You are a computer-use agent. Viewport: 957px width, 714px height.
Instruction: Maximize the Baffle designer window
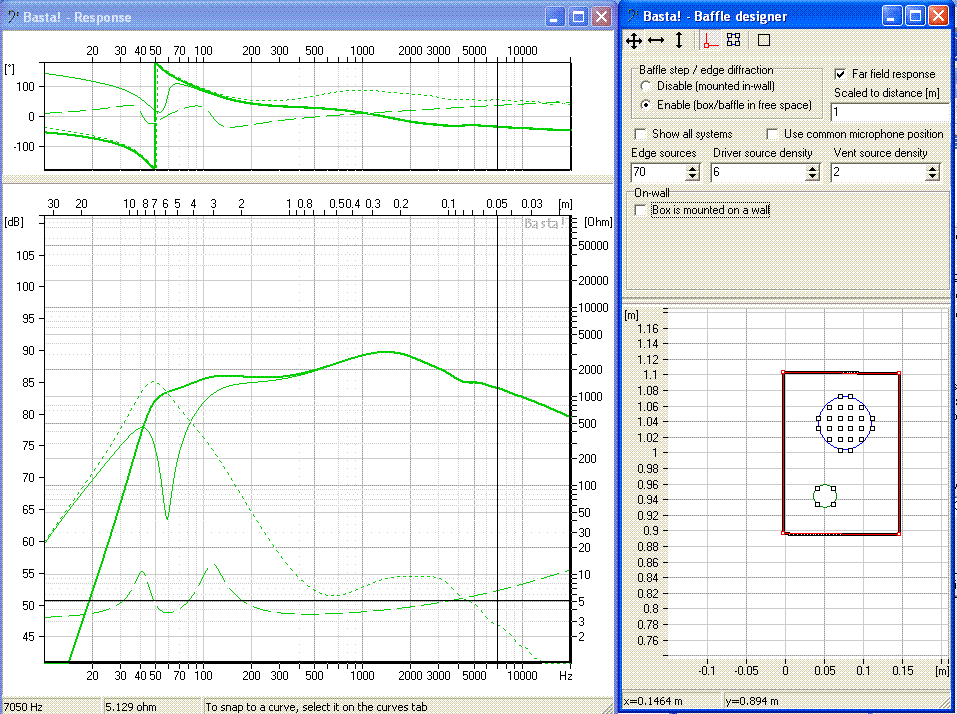tap(915, 16)
